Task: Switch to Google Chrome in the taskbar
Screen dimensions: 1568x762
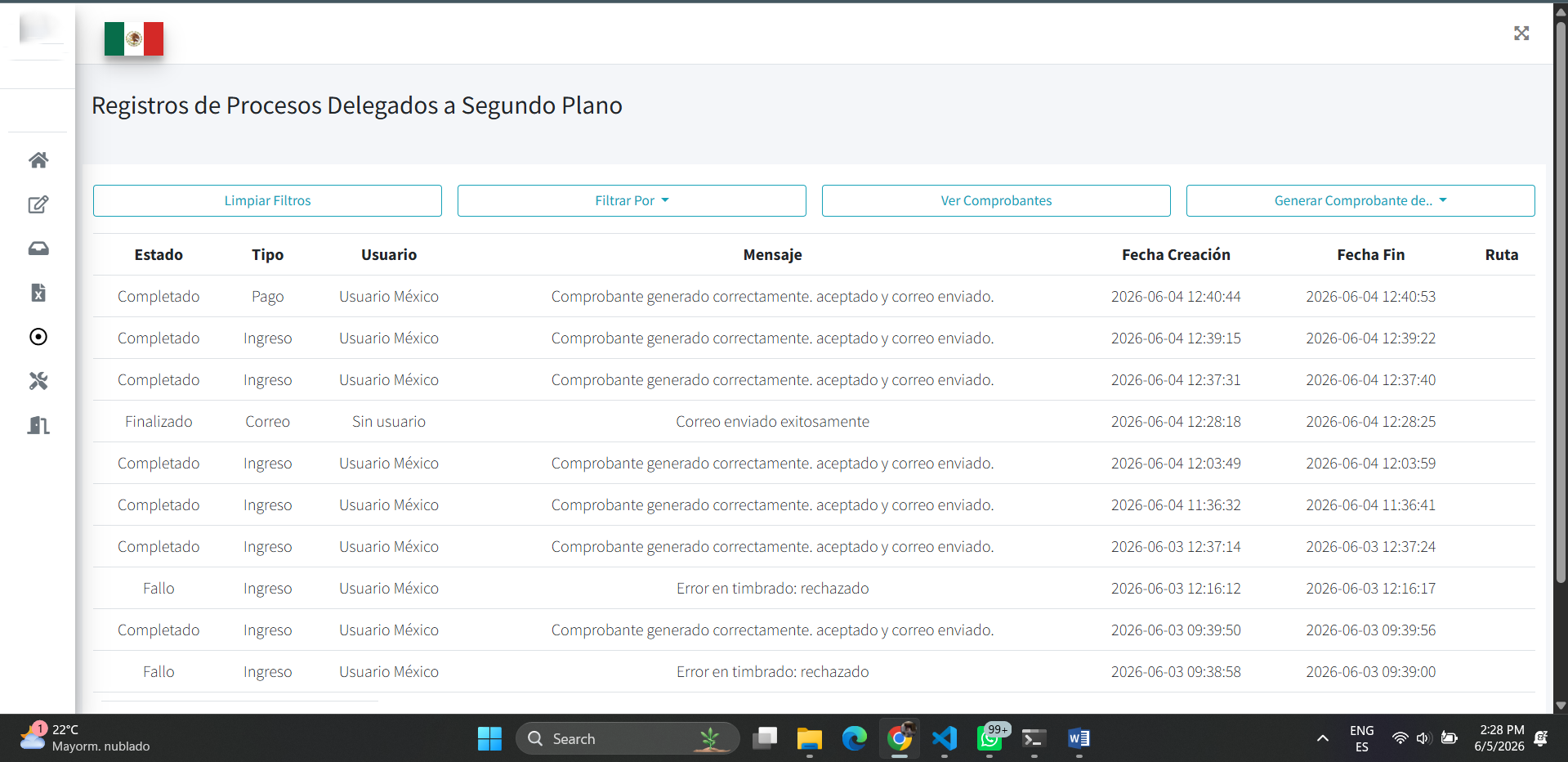Action: pyautogui.click(x=900, y=738)
